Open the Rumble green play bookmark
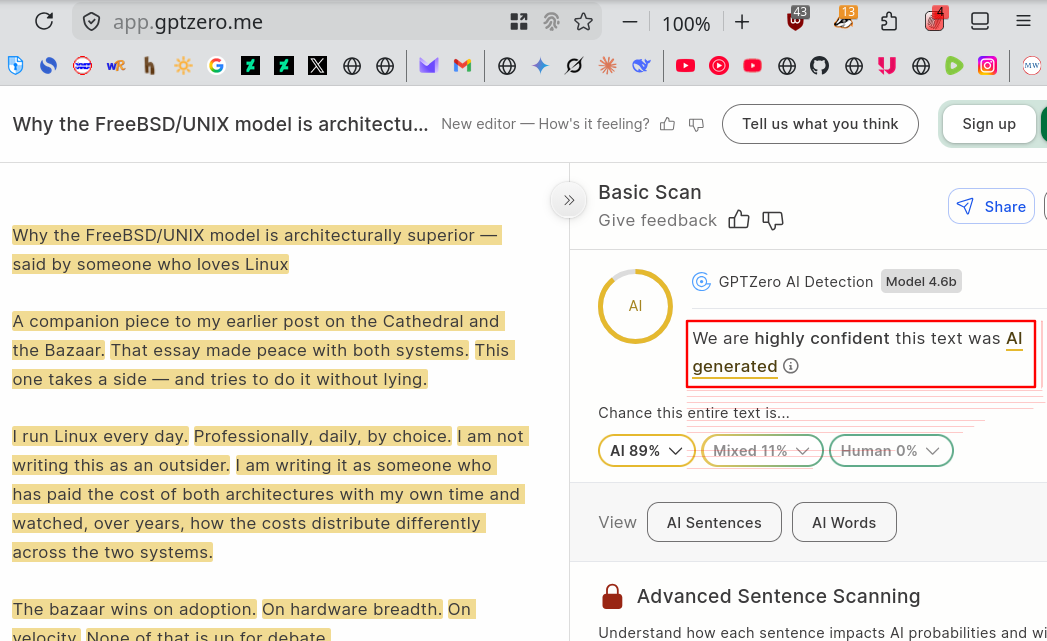Viewport: 1047px width, 641px height. coord(954,65)
